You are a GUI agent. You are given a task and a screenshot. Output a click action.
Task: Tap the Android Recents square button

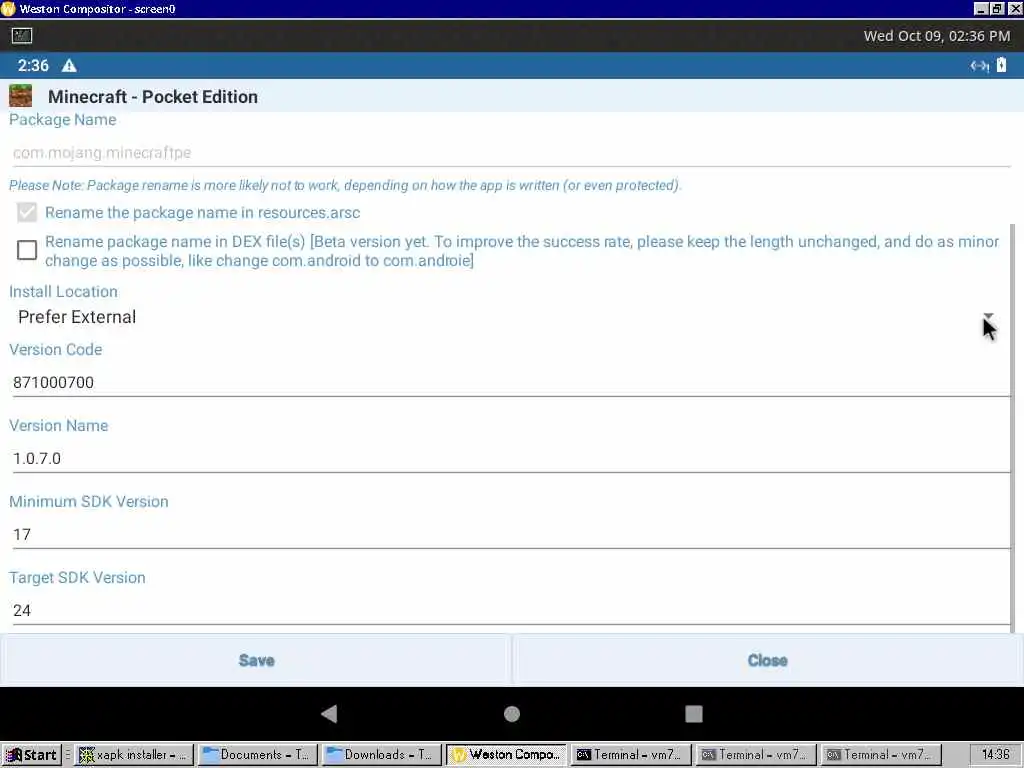pos(694,714)
